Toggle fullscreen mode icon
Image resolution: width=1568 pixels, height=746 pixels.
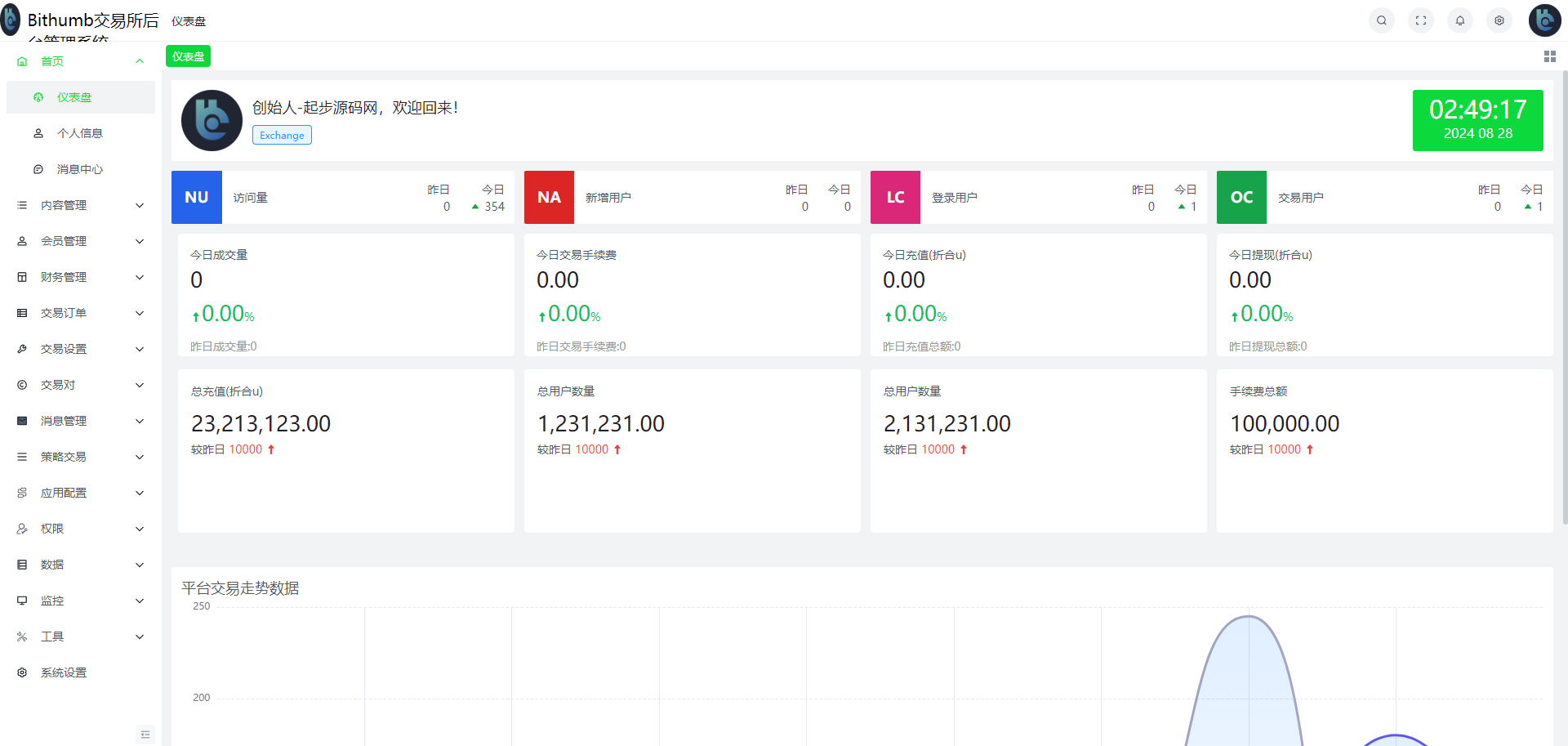[1420, 20]
